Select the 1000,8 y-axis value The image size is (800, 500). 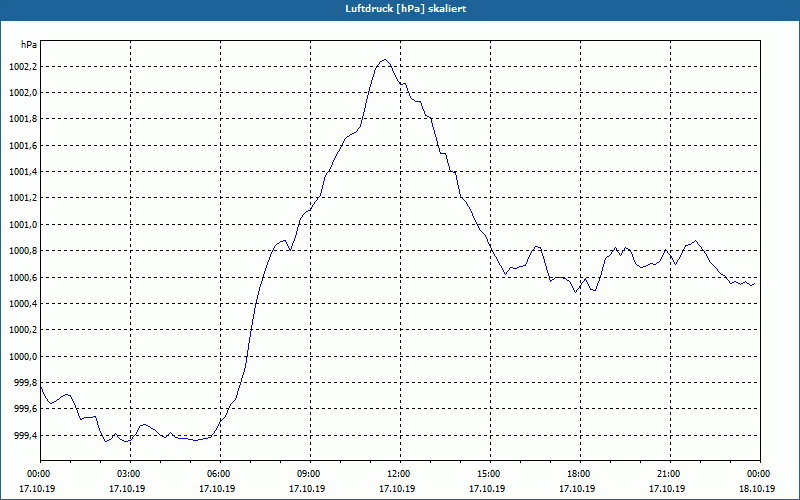pos(23,252)
